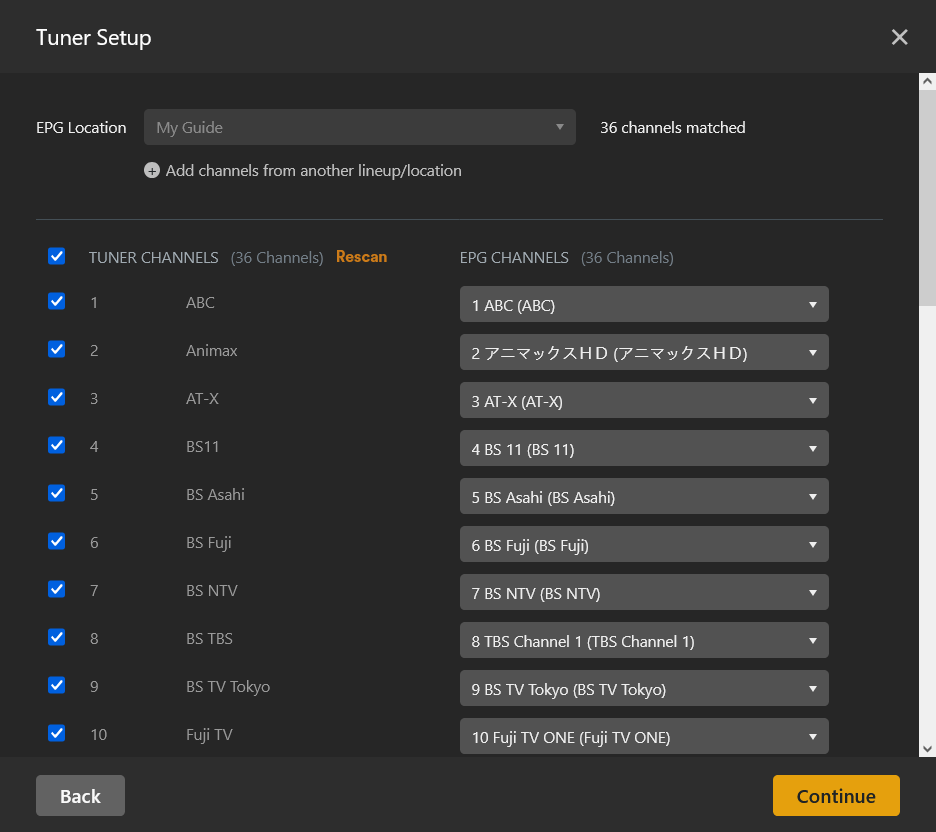Uncheck the TUNER CHANNELS select-all checkbox
Viewport: 936px width, 832px height.
pyautogui.click(x=56, y=256)
